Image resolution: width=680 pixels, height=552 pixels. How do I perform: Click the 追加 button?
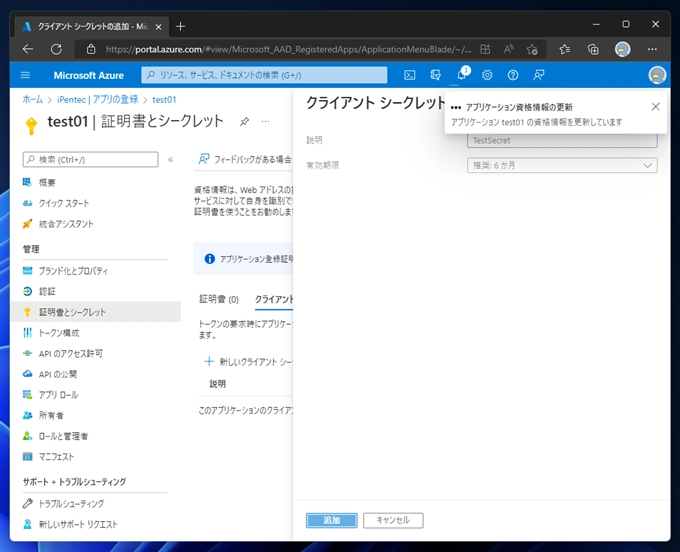(331, 520)
